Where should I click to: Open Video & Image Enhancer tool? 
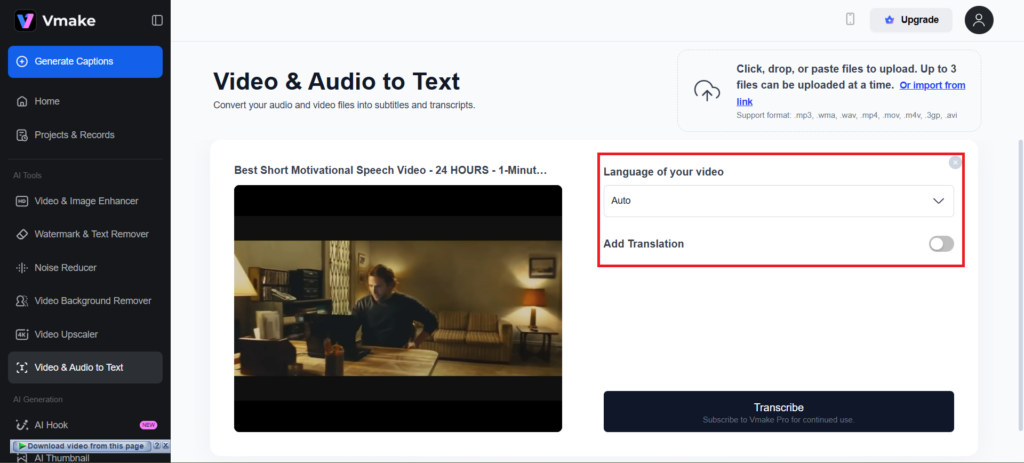(85, 201)
